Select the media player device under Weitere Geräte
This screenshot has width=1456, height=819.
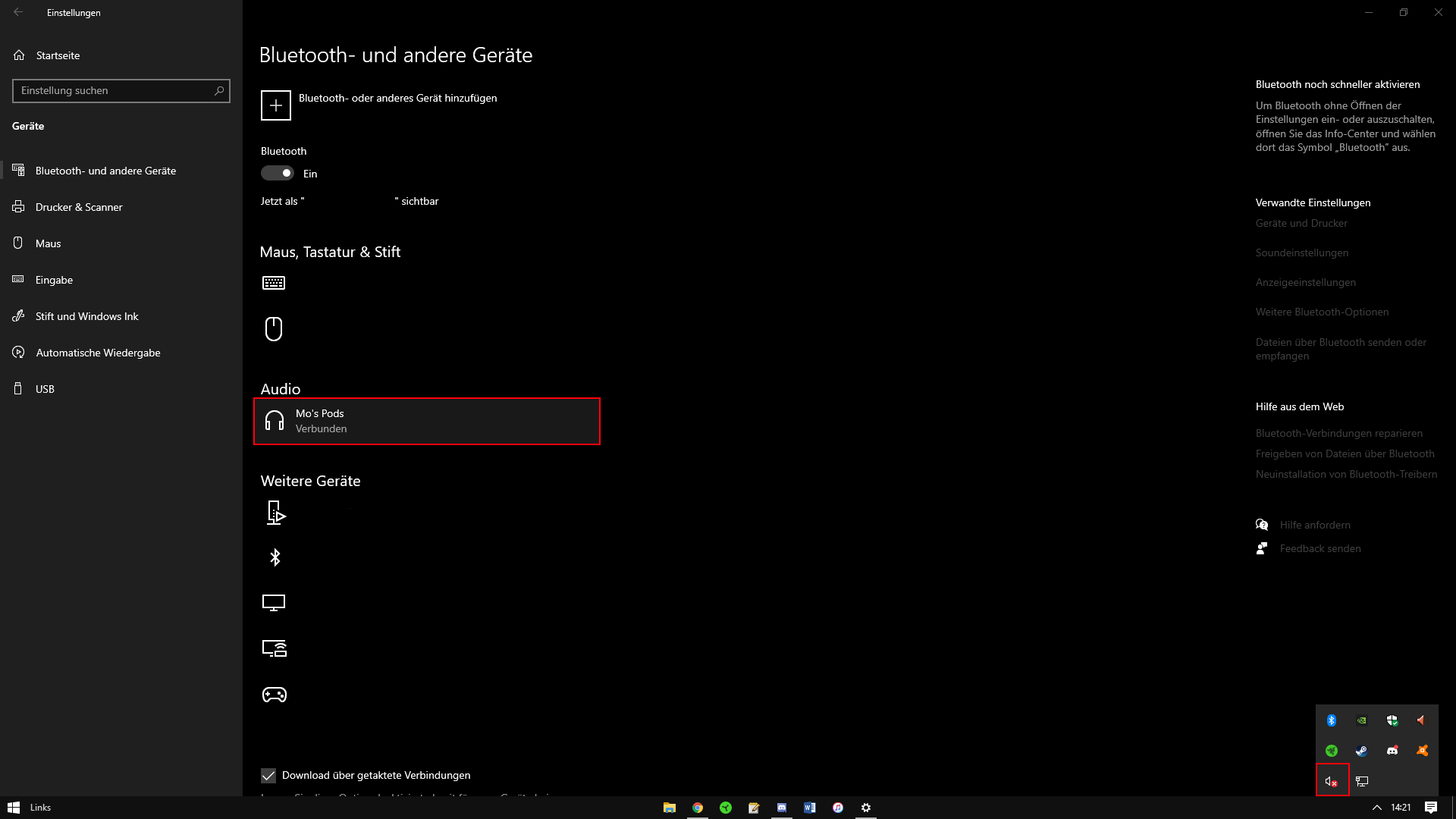tap(276, 513)
